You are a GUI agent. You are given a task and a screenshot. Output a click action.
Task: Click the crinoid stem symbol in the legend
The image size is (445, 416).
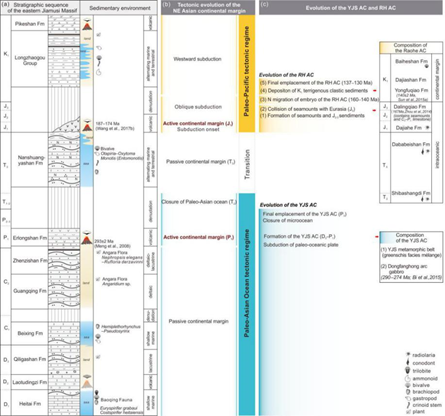(407, 405)
